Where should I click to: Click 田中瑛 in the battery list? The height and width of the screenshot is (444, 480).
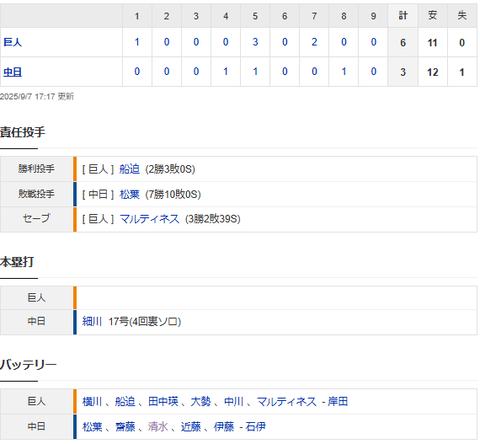(x=163, y=401)
